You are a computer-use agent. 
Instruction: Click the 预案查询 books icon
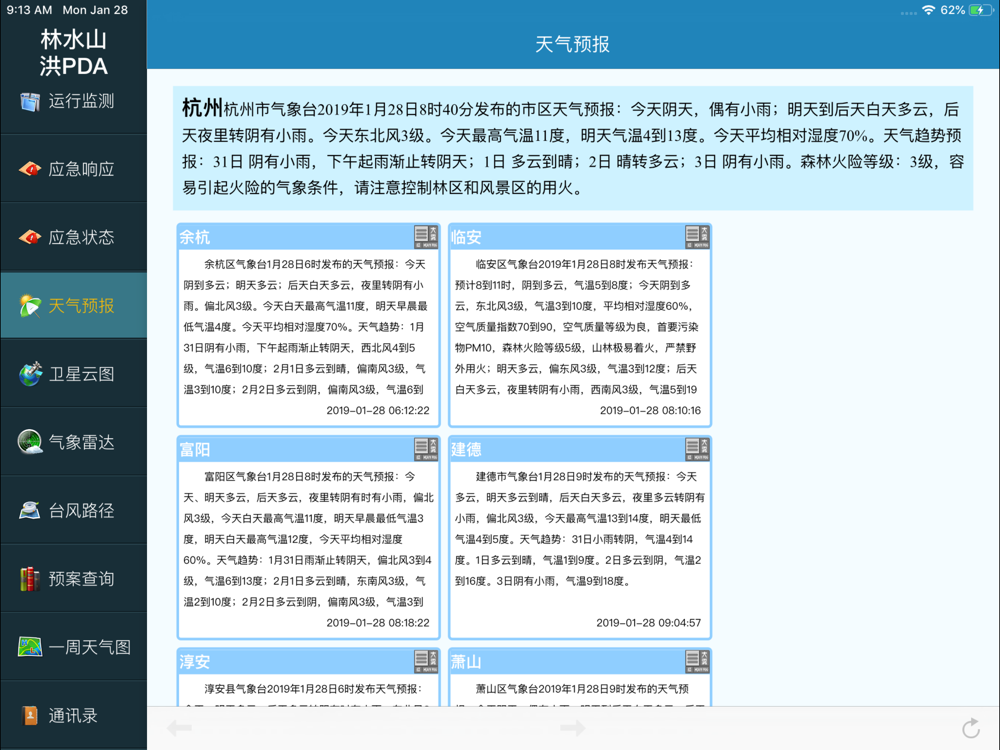point(29,579)
